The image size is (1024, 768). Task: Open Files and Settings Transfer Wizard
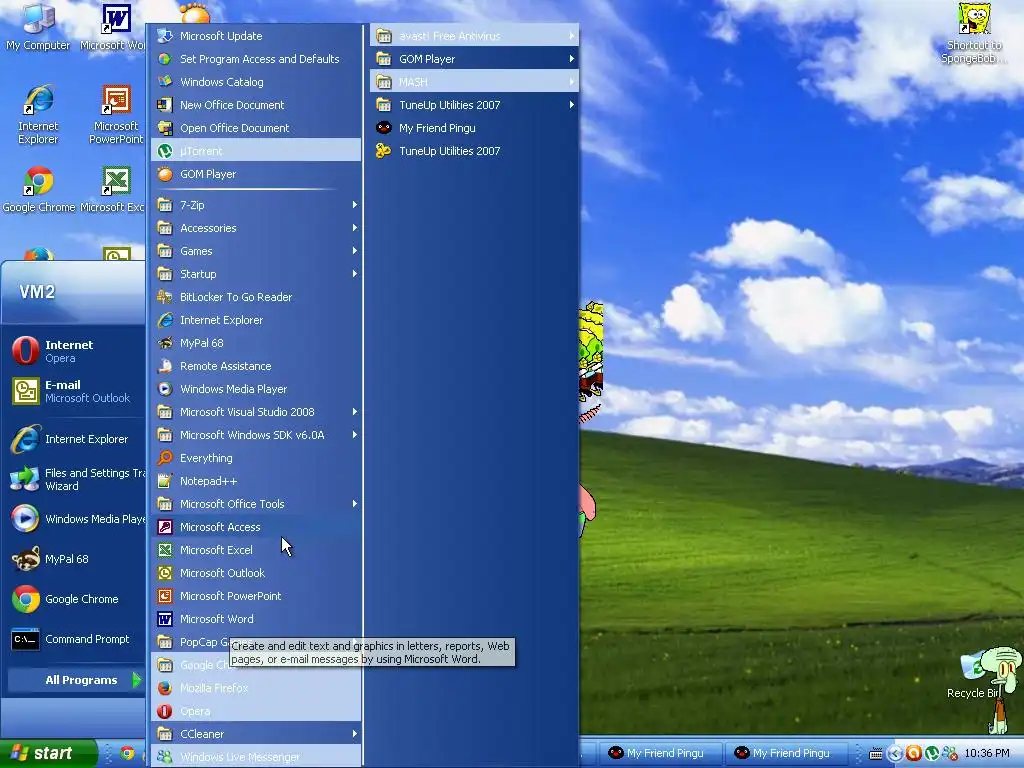(74, 479)
